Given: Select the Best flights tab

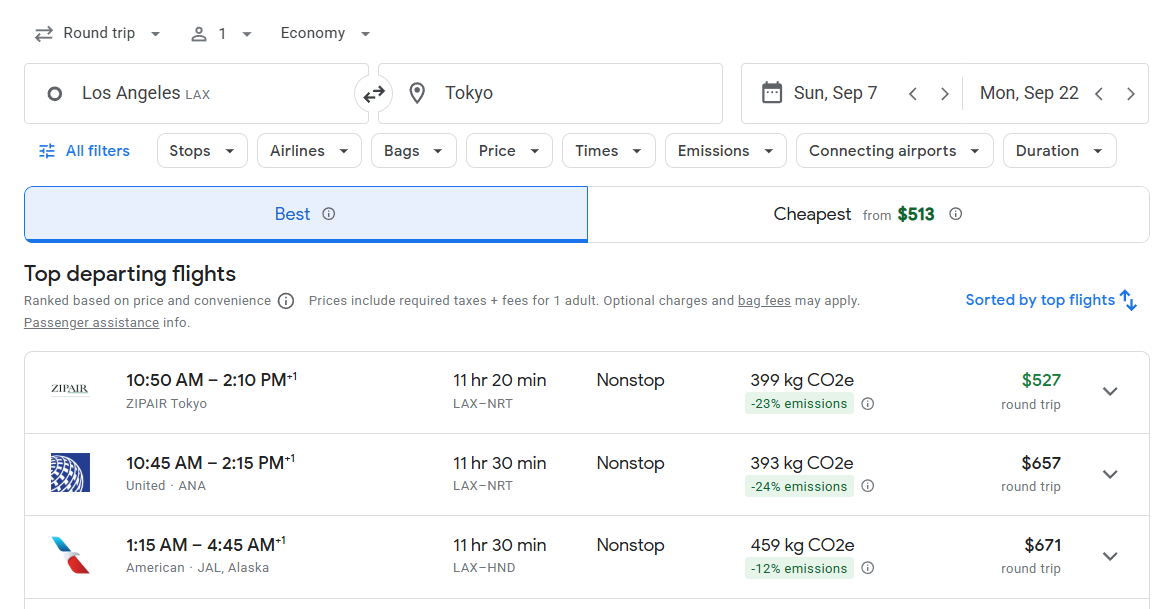Looking at the screenshot, I should (x=293, y=214).
